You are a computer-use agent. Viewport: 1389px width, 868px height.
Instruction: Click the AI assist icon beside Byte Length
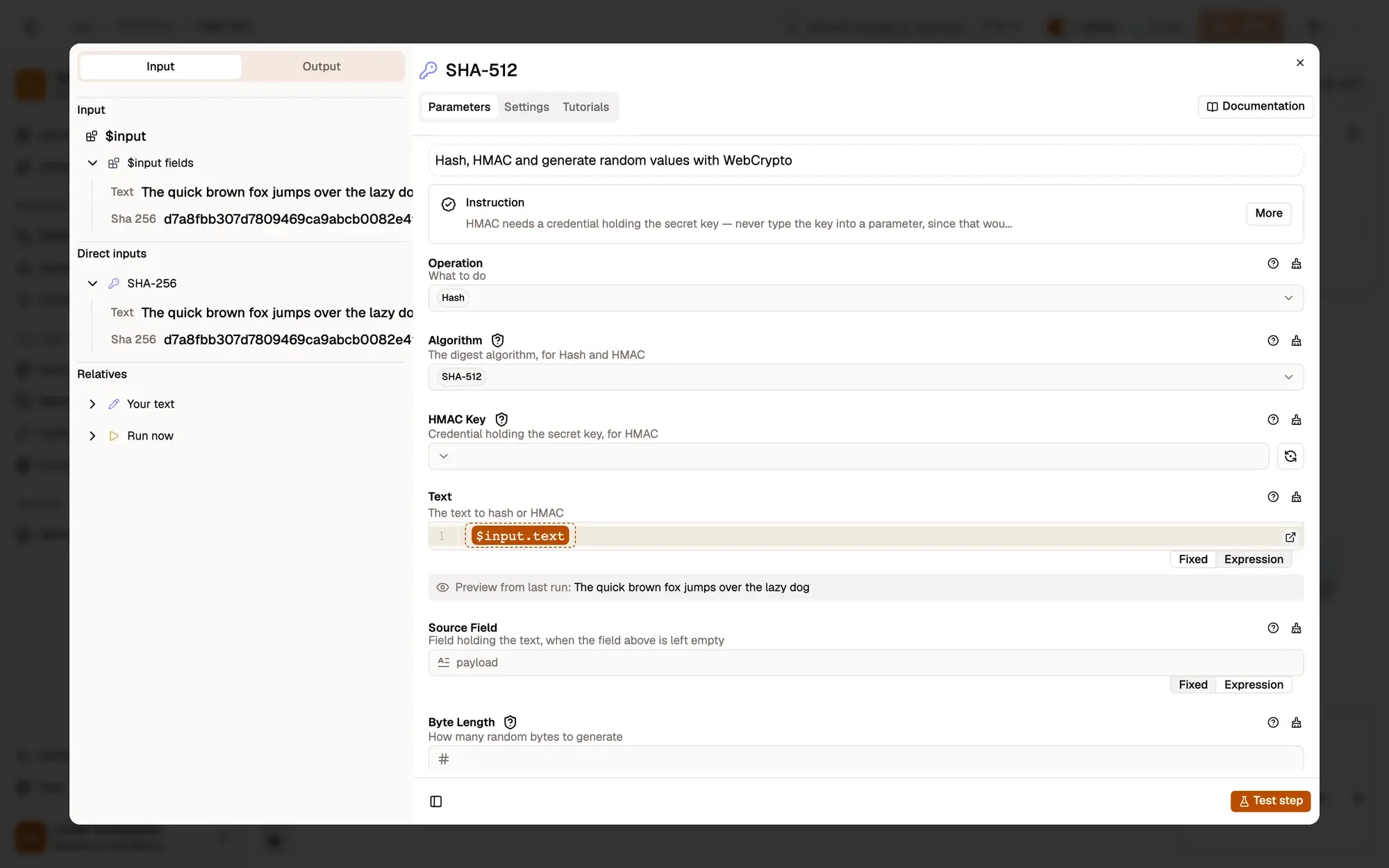[x=1296, y=722]
